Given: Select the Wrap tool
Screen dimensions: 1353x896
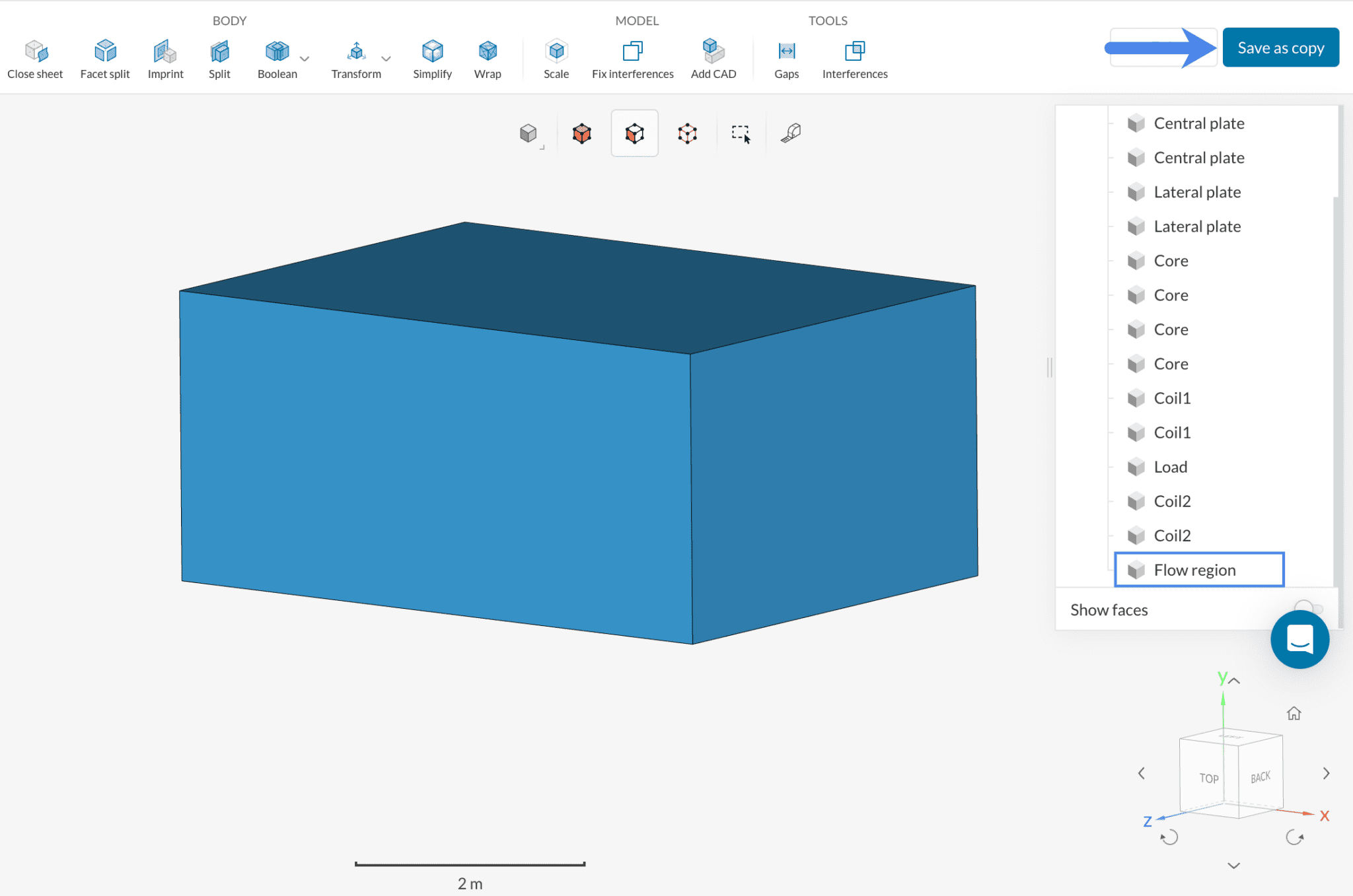Looking at the screenshot, I should pyautogui.click(x=487, y=58).
